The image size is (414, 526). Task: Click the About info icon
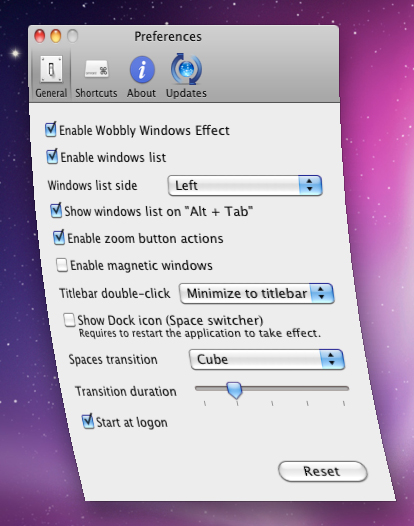click(x=142, y=69)
